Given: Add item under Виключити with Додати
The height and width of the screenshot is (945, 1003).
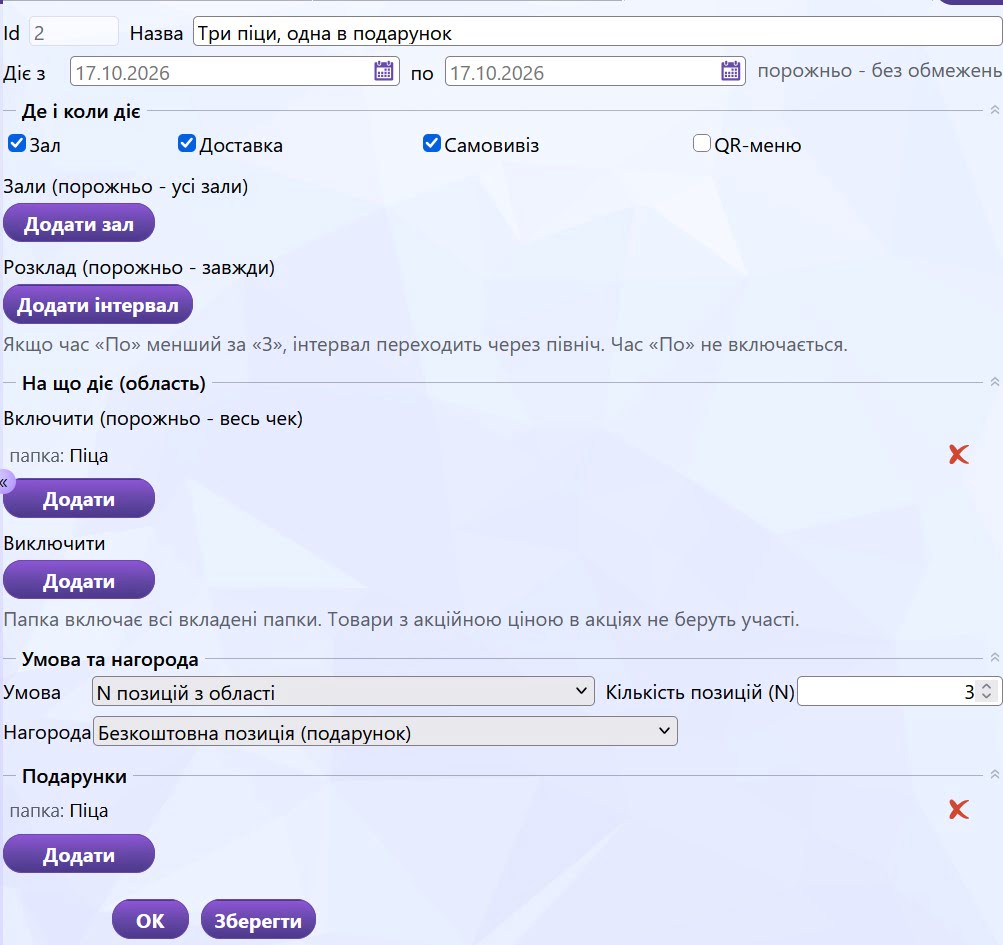Looking at the screenshot, I should coord(79,580).
